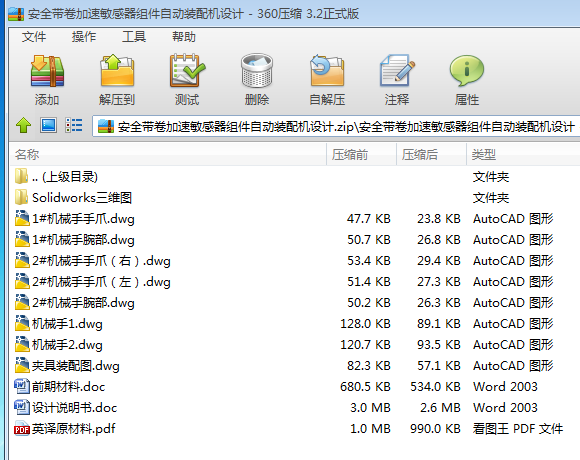Open the 操作 menu

point(84,37)
